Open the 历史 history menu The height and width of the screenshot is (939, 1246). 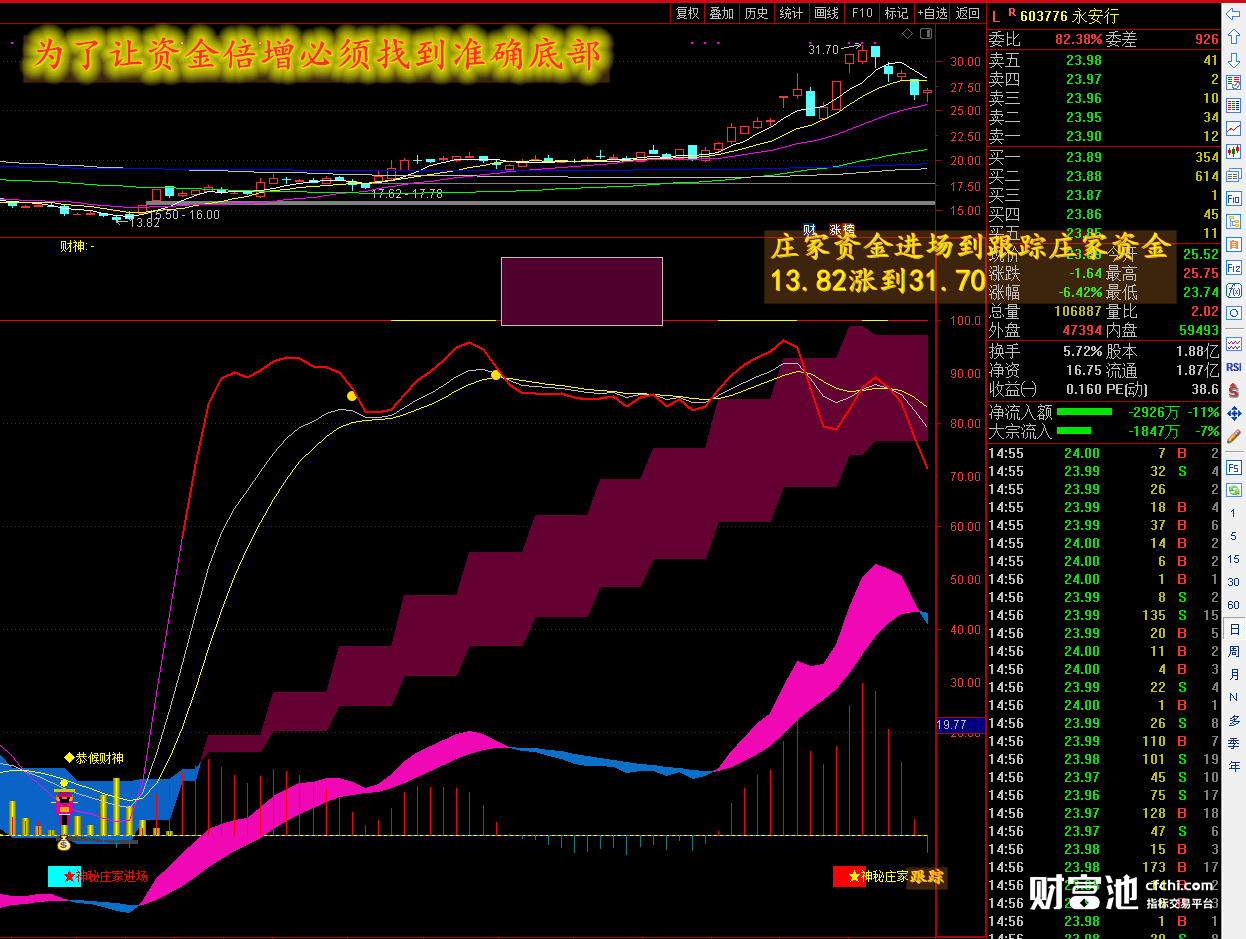(756, 13)
